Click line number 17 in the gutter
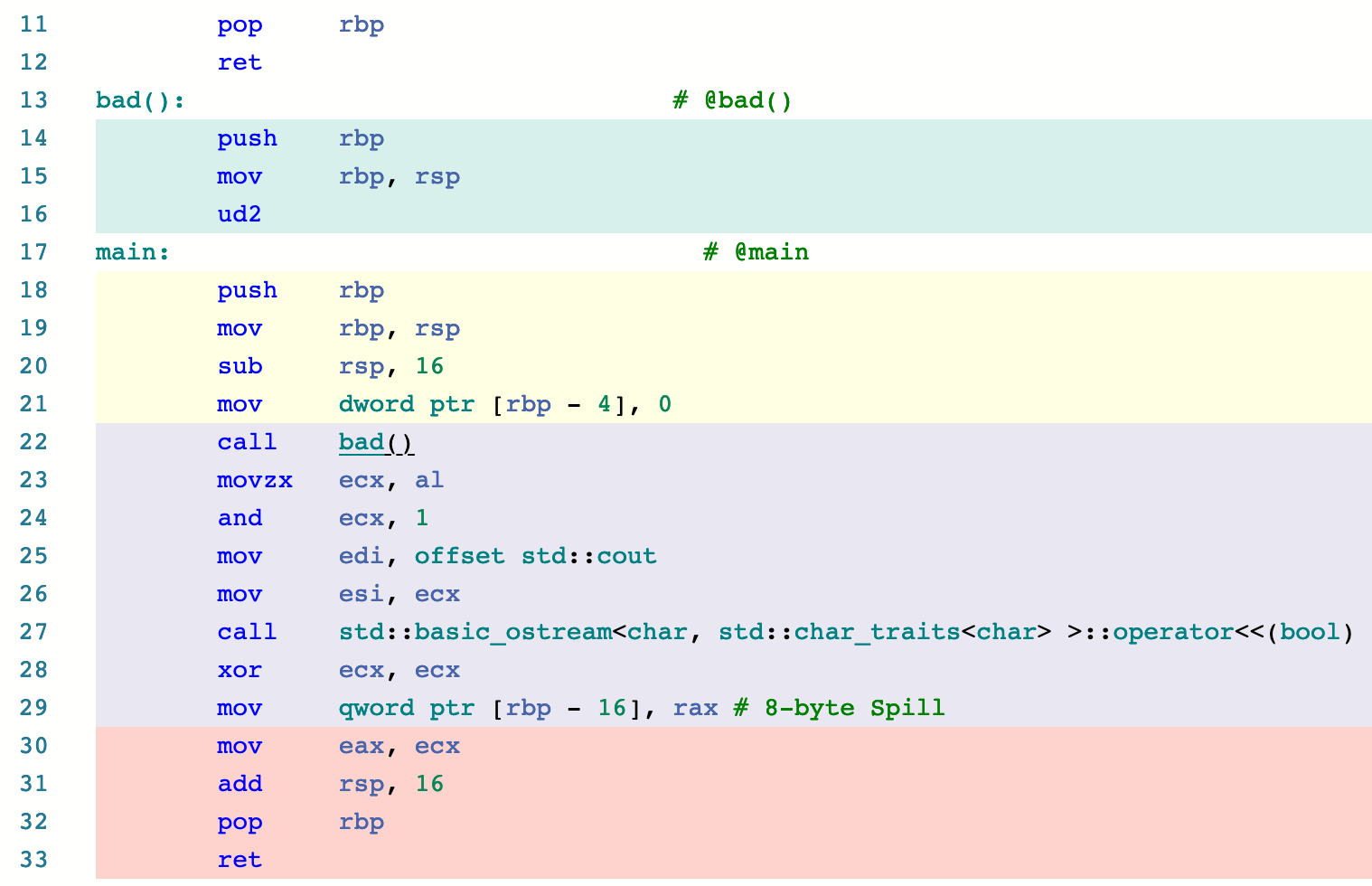Screen dimensions: 1372x886 pyautogui.click(x=33, y=252)
